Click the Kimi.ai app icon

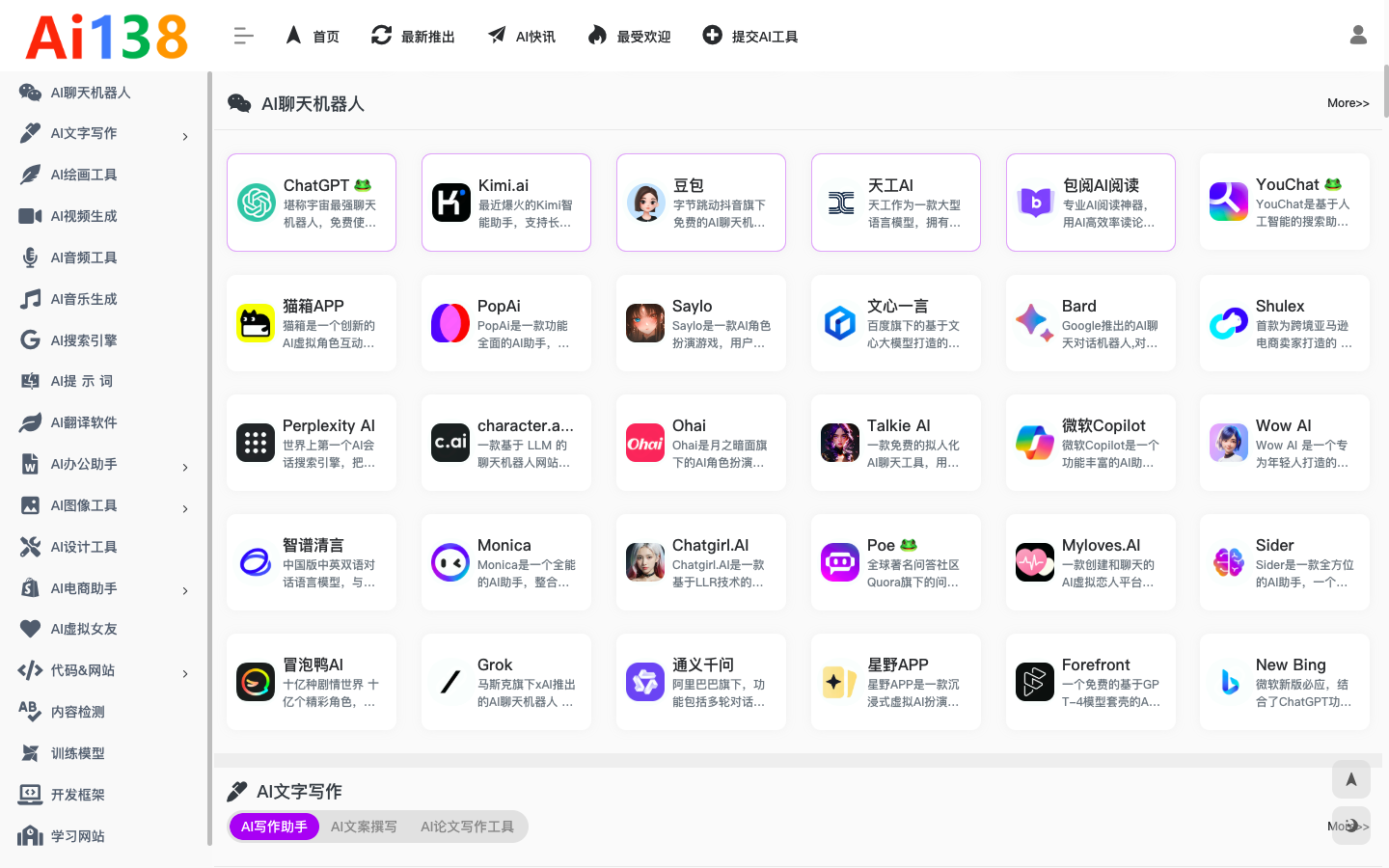(451, 203)
